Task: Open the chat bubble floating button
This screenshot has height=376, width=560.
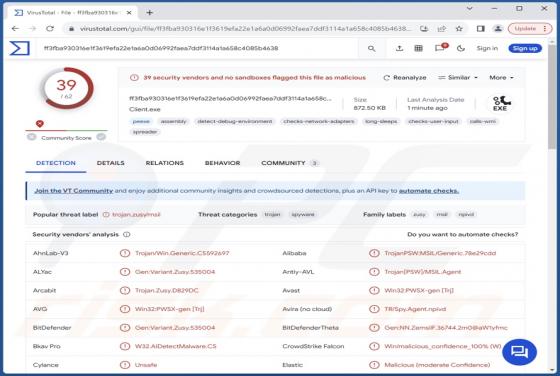Action: click(x=519, y=352)
